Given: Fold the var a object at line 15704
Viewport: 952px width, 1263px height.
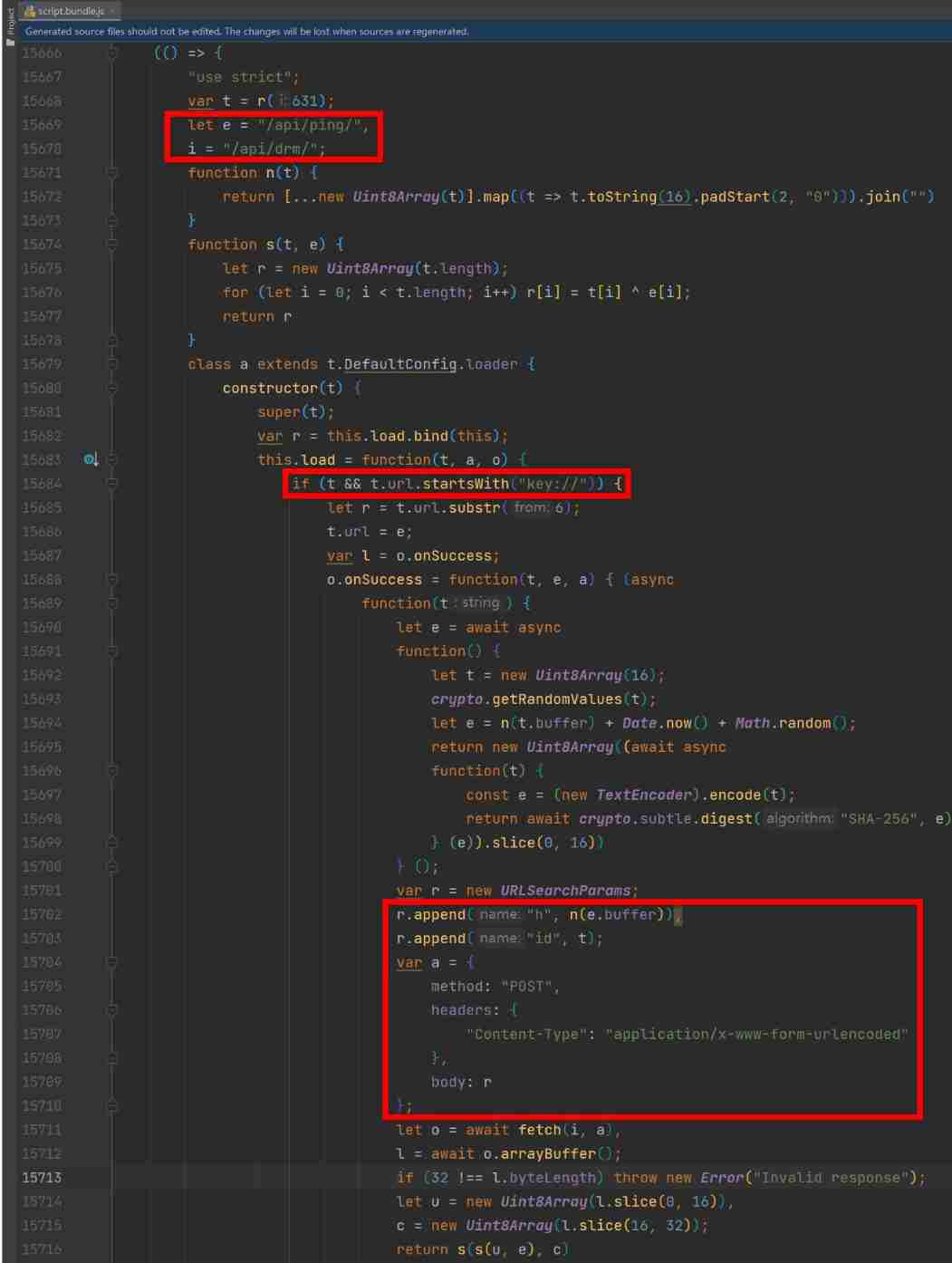Looking at the screenshot, I should [x=112, y=962].
